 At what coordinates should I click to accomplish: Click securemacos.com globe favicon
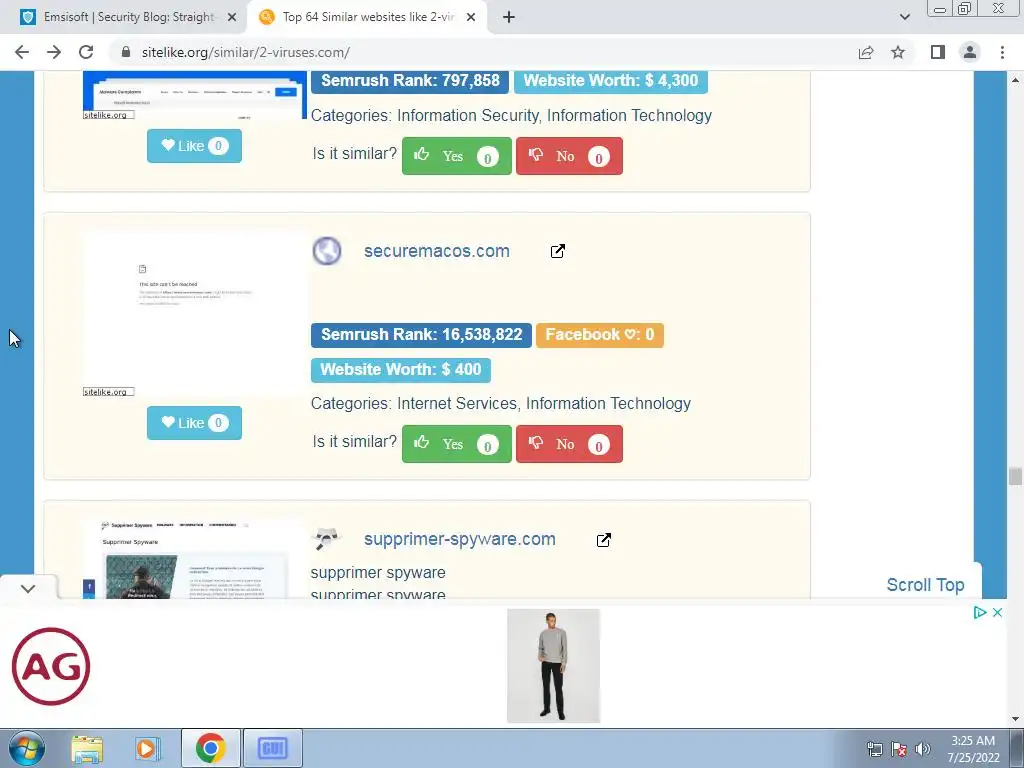(327, 251)
